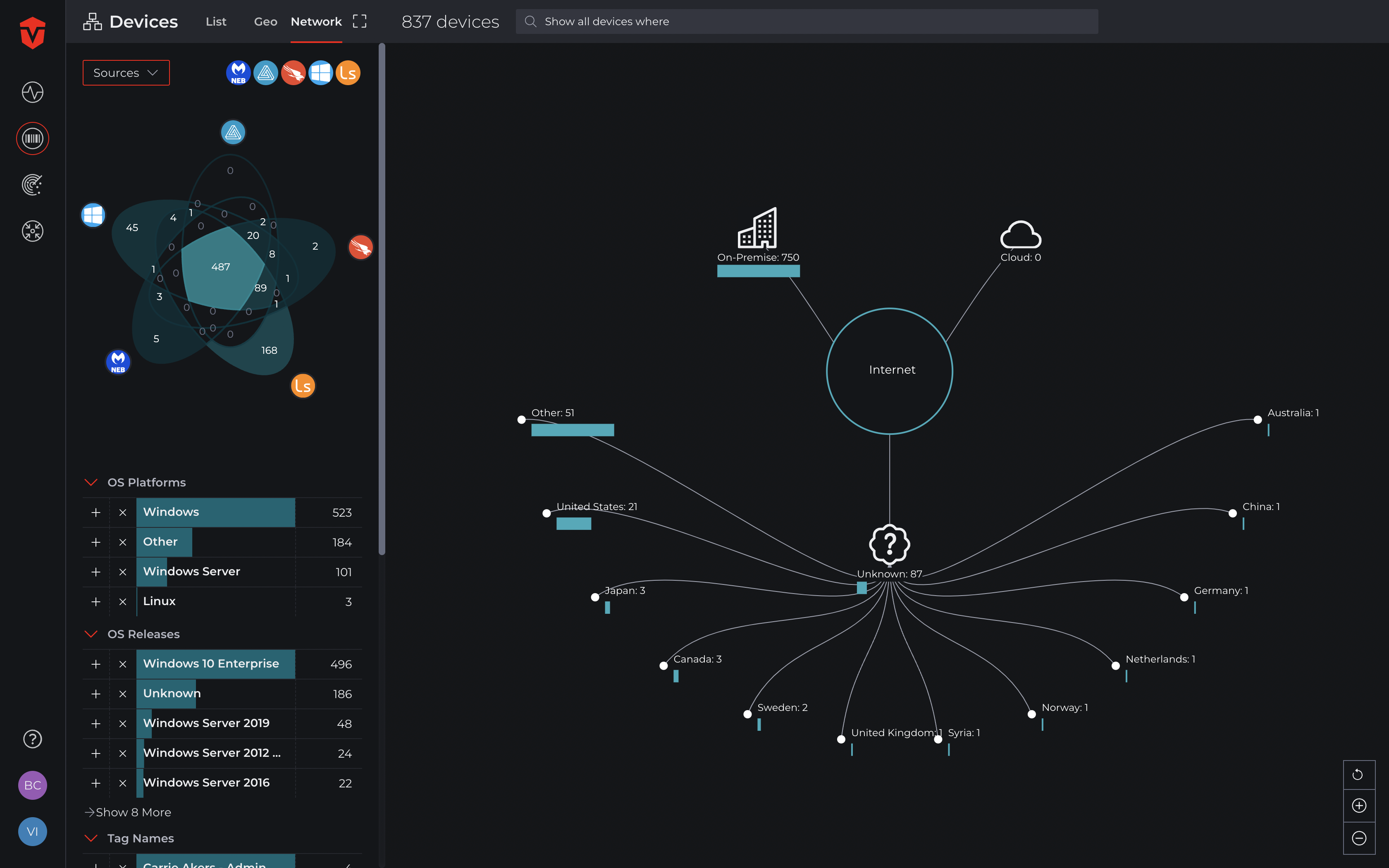
Task: Toggle the Lansweeper LS source filter icon
Action: [348, 73]
